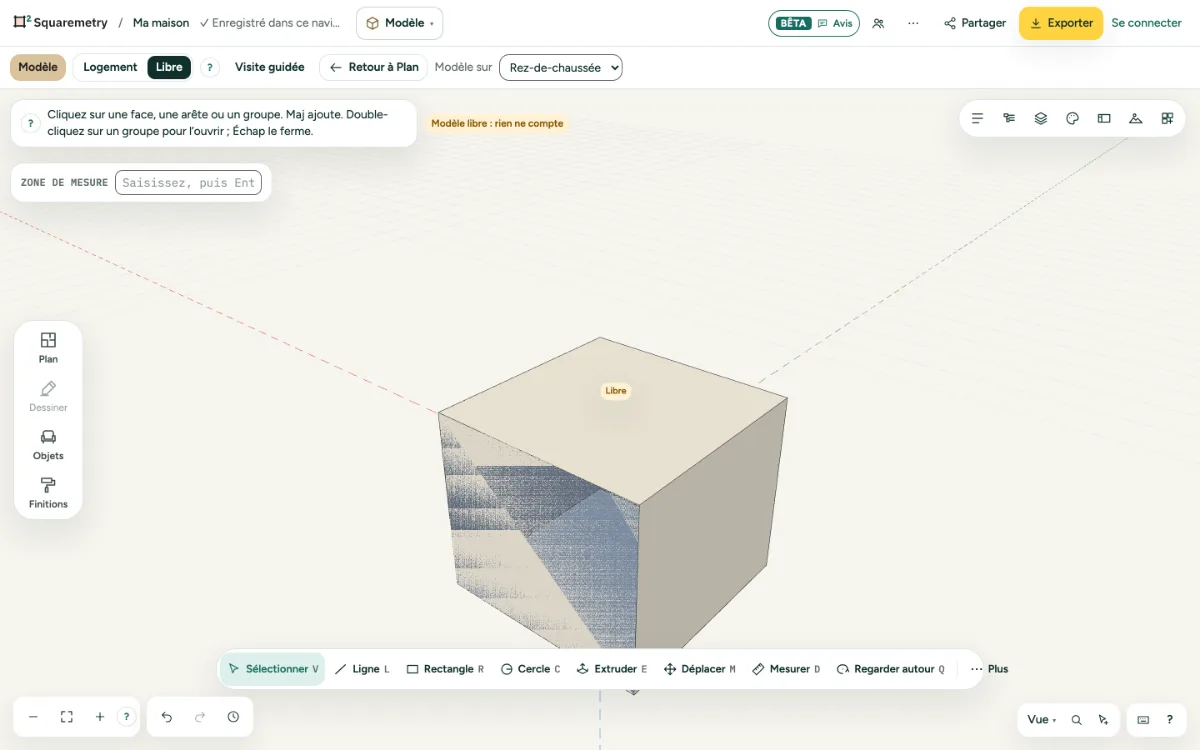Open the color palette icon panel
This screenshot has width=1200, height=750.
1072,118
